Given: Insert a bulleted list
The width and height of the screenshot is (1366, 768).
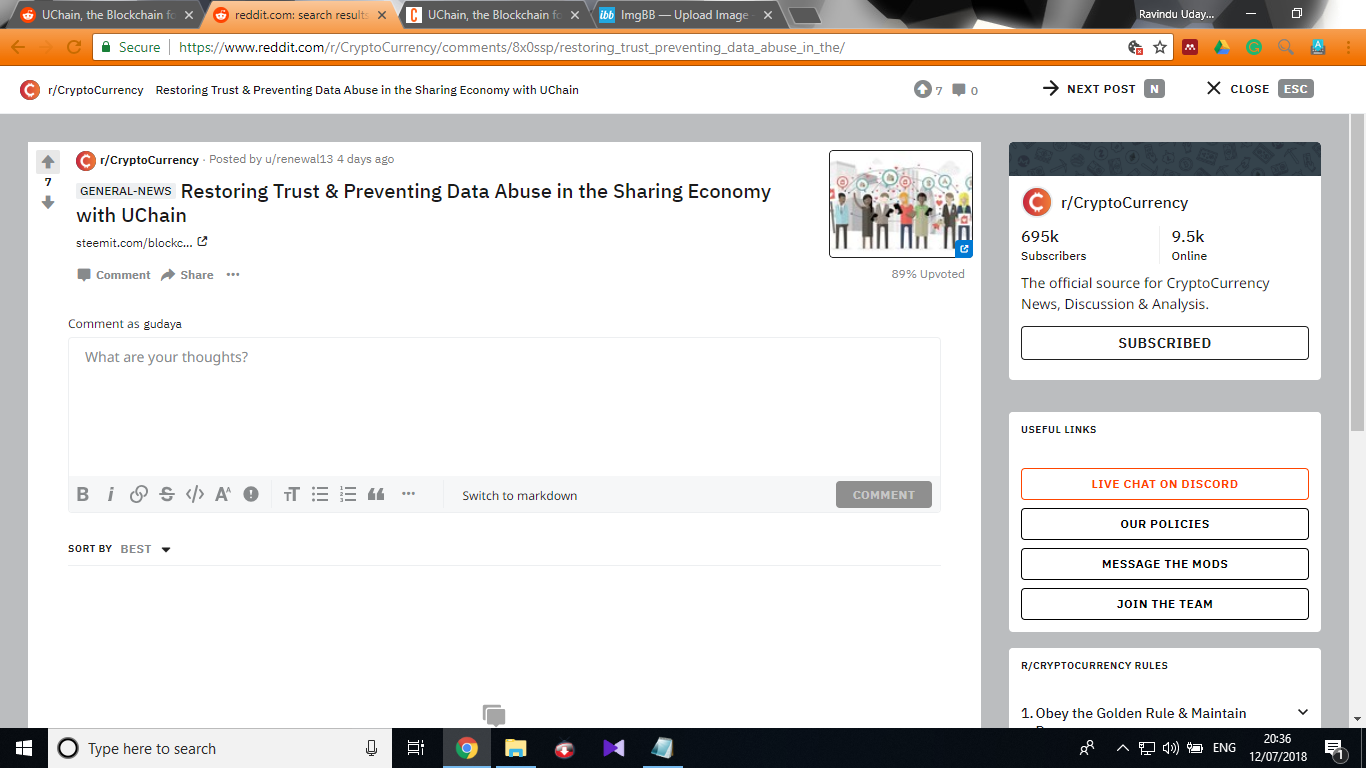Looking at the screenshot, I should (x=320, y=494).
